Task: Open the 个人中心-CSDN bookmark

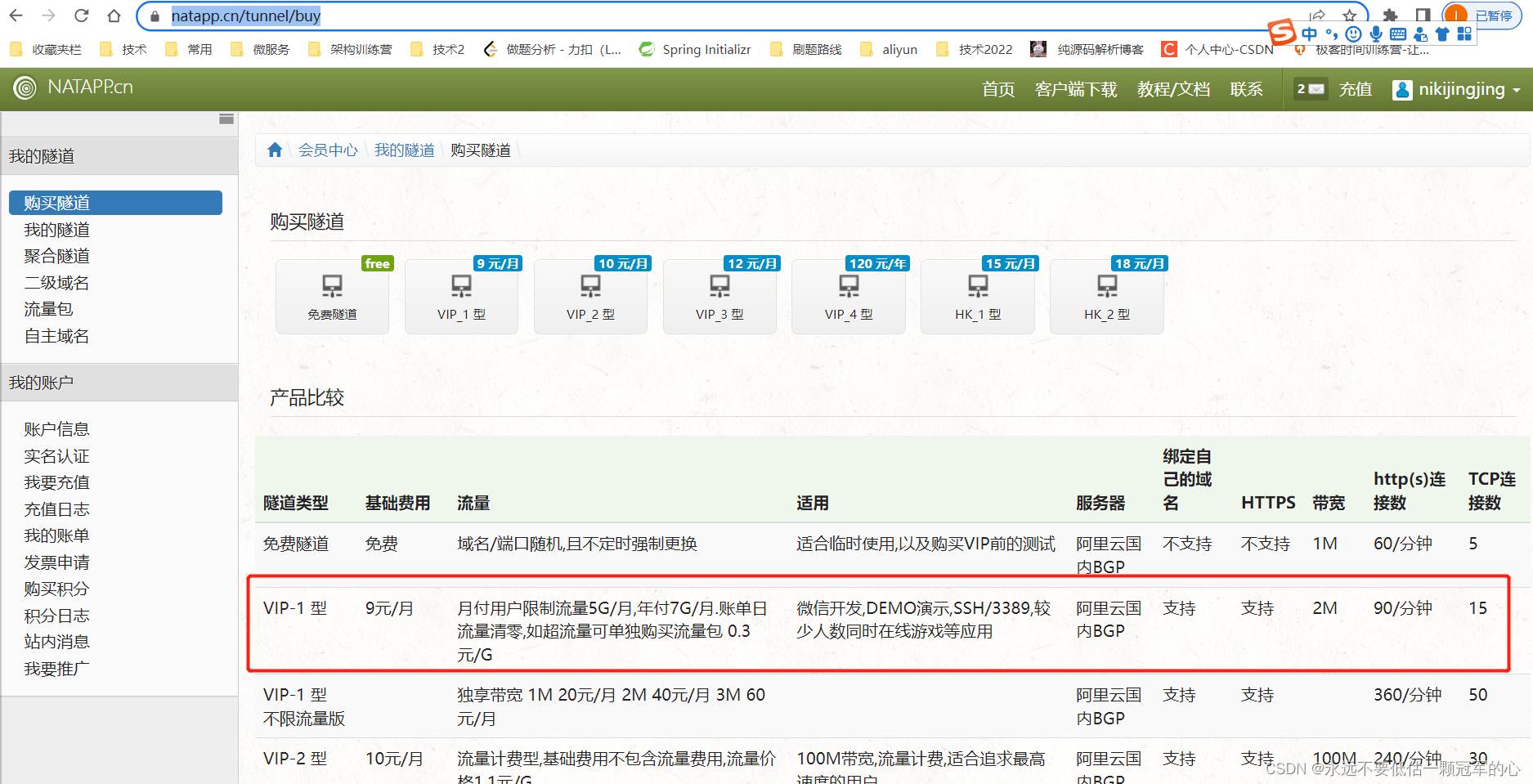Action: 1218,49
